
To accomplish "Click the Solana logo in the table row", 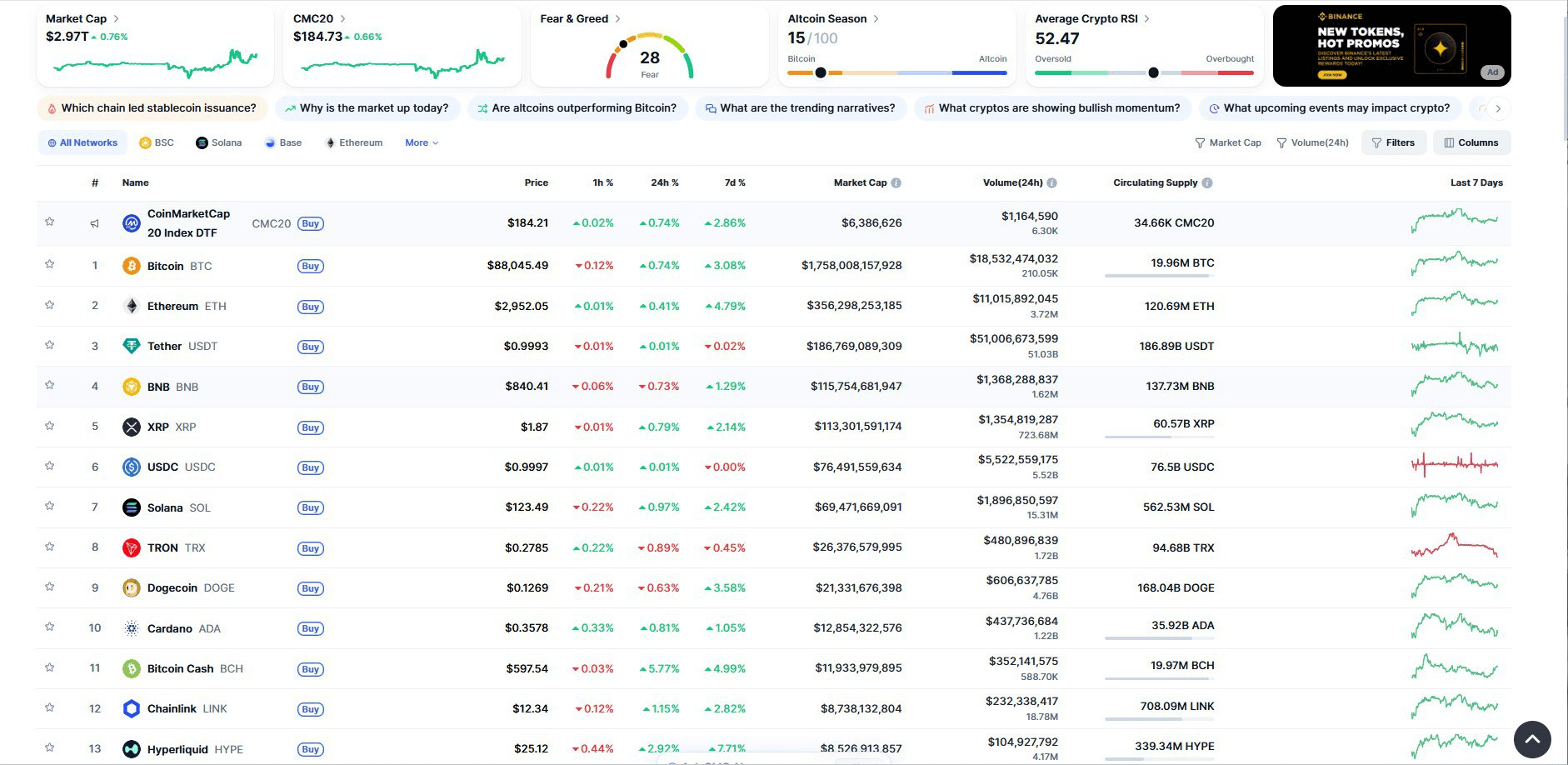I will coord(131,507).
